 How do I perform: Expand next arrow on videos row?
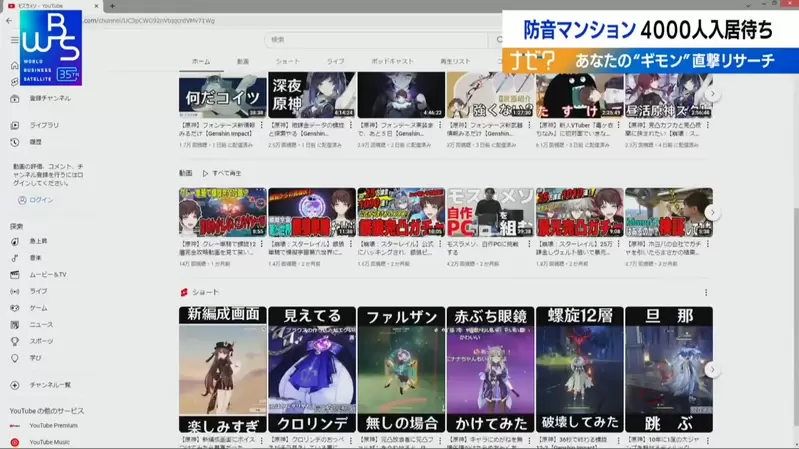click(712, 212)
